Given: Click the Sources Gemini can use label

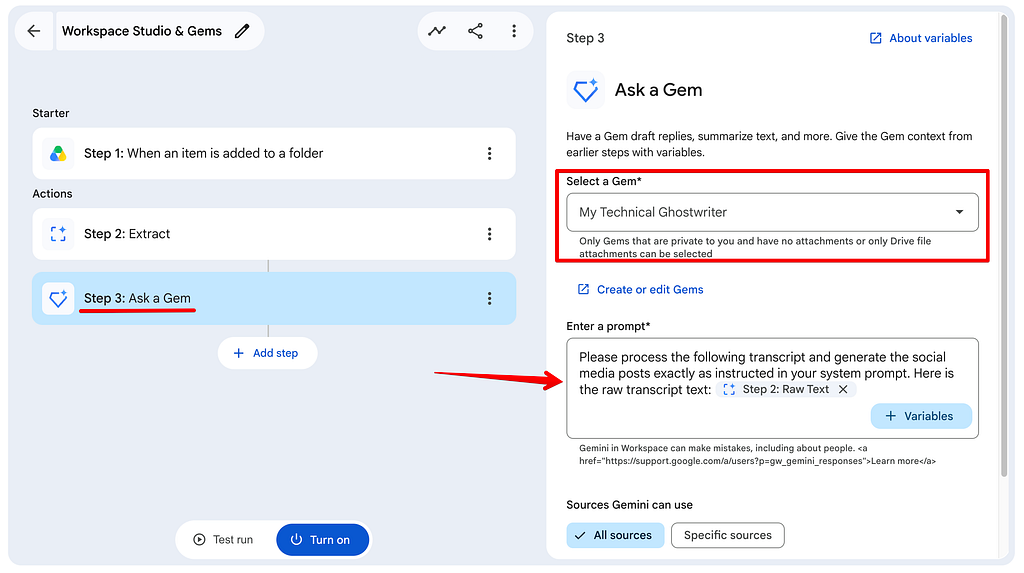Looking at the screenshot, I should (x=630, y=504).
